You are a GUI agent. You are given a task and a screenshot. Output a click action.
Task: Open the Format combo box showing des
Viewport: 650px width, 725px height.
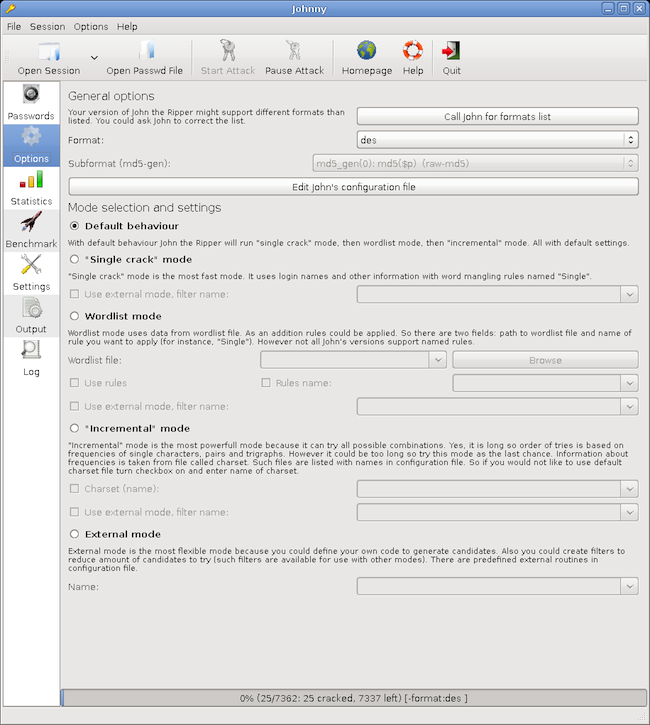click(x=497, y=140)
